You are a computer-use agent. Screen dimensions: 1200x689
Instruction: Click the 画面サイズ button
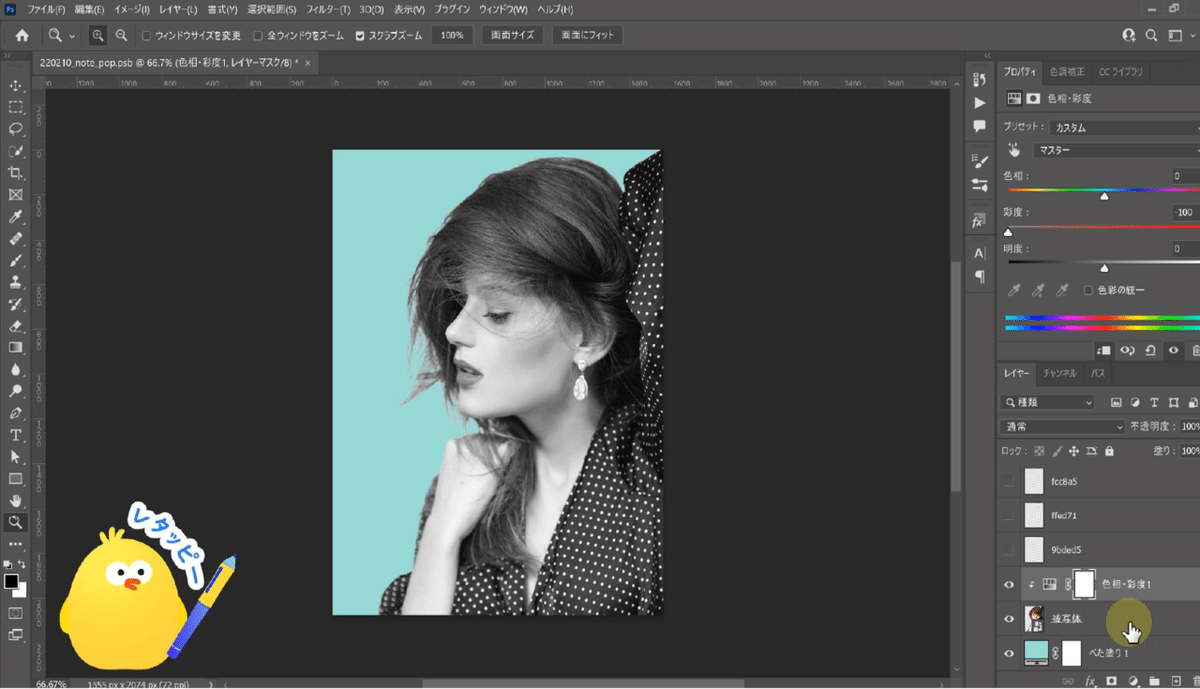pyautogui.click(x=512, y=36)
